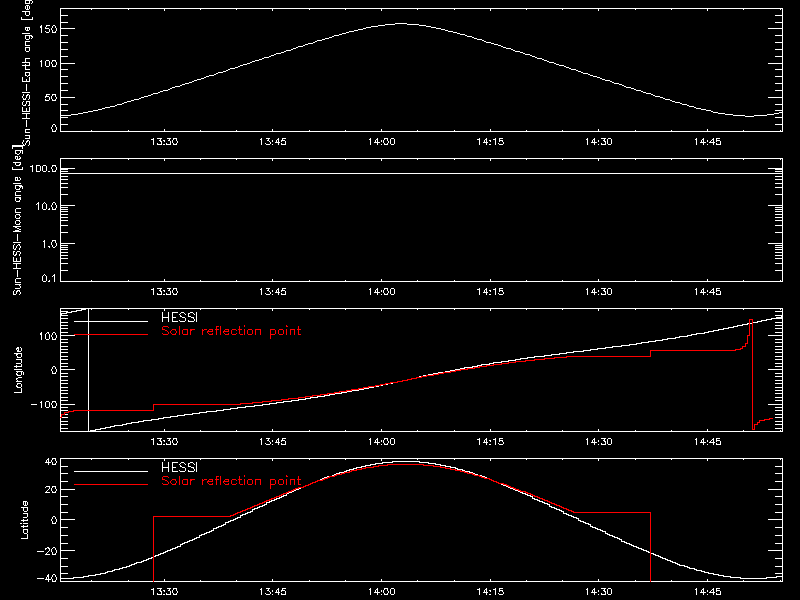Select HESSI legend text in Latitude plot
This screenshot has width=800, height=600.
pos(179,467)
